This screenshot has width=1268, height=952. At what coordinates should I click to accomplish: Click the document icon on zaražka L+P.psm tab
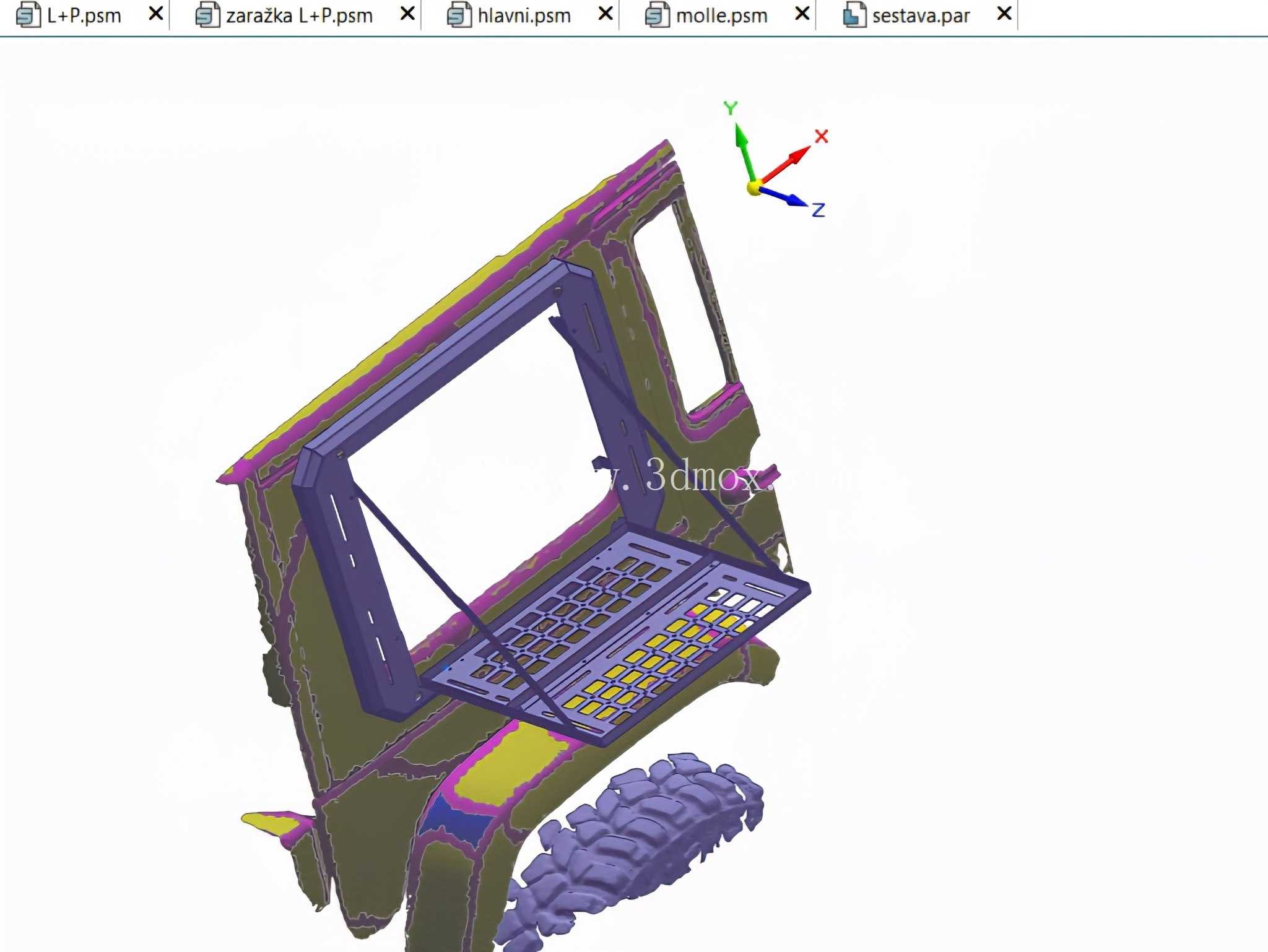tap(207, 15)
